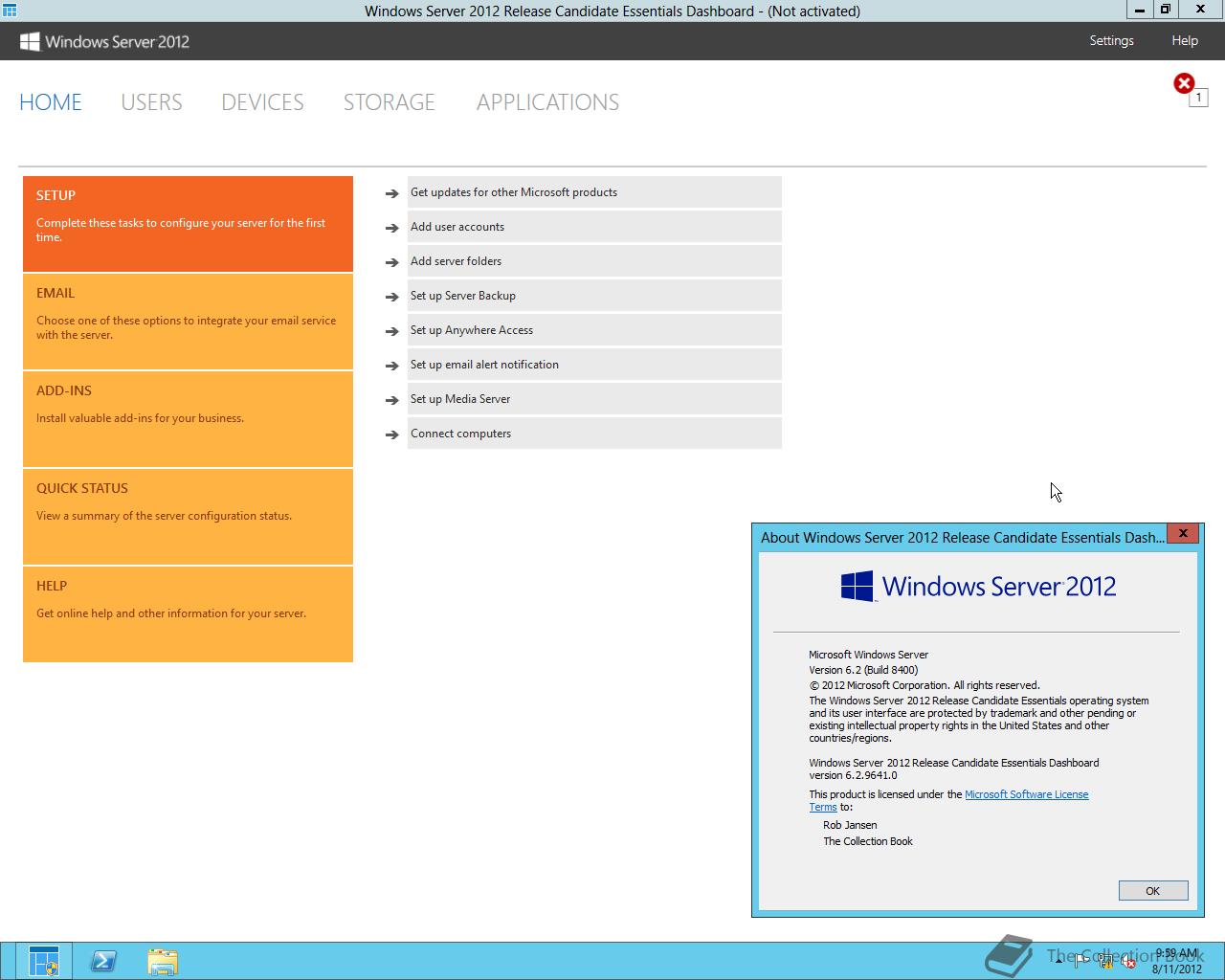Click Set up email alert notification task

click(594, 365)
